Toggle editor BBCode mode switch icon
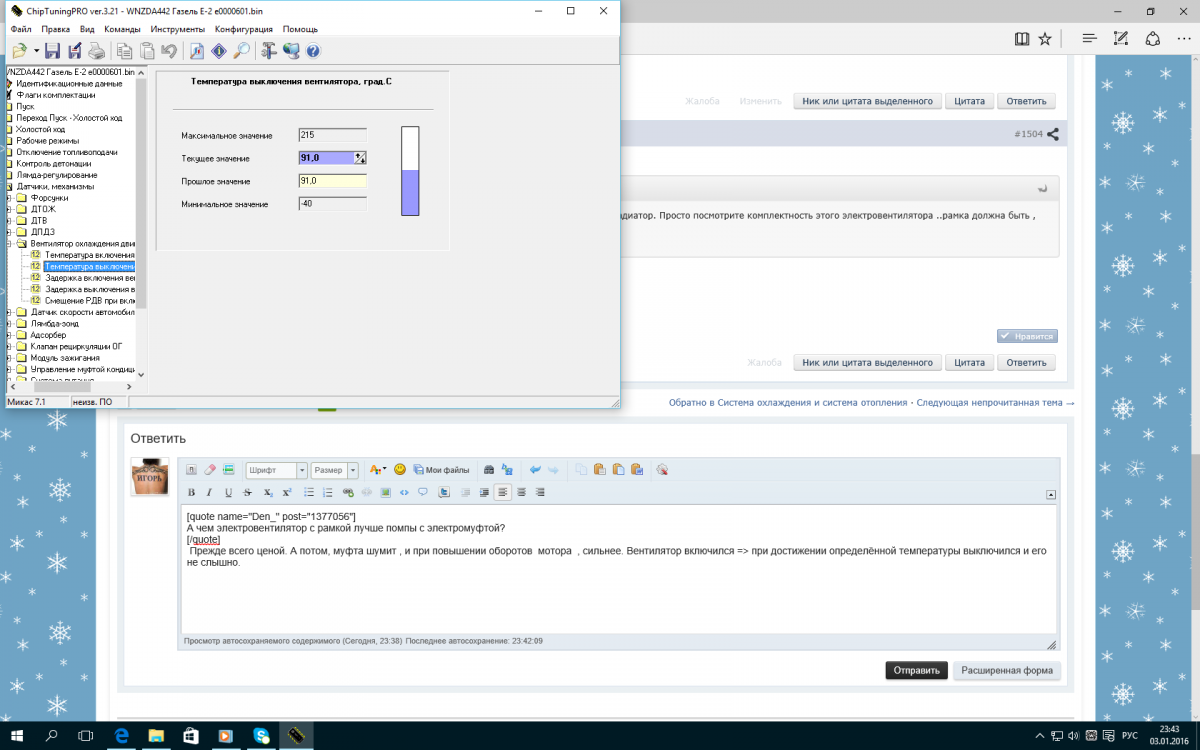Screen dimensions: 1200x750 click(x=191, y=469)
